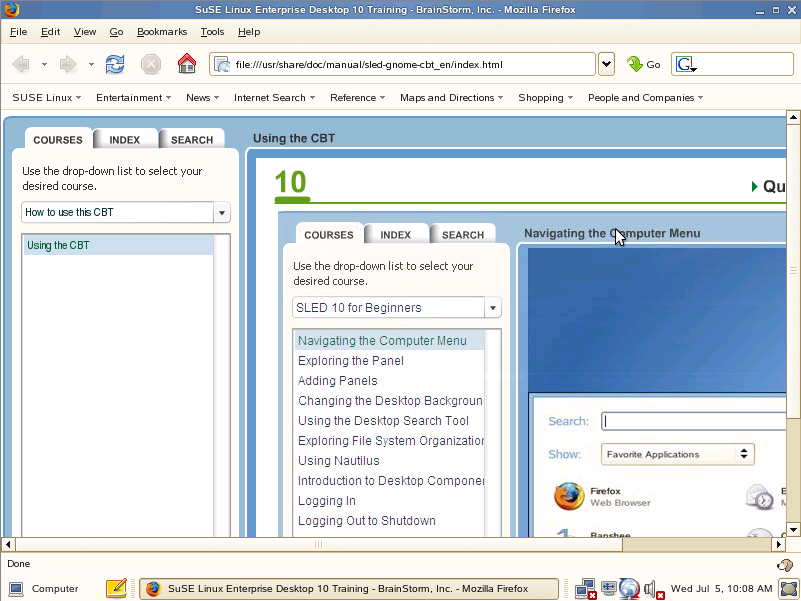Click the volume speaker tray icon
Image resolution: width=801 pixels, height=601 pixels.
pyautogui.click(x=653, y=589)
